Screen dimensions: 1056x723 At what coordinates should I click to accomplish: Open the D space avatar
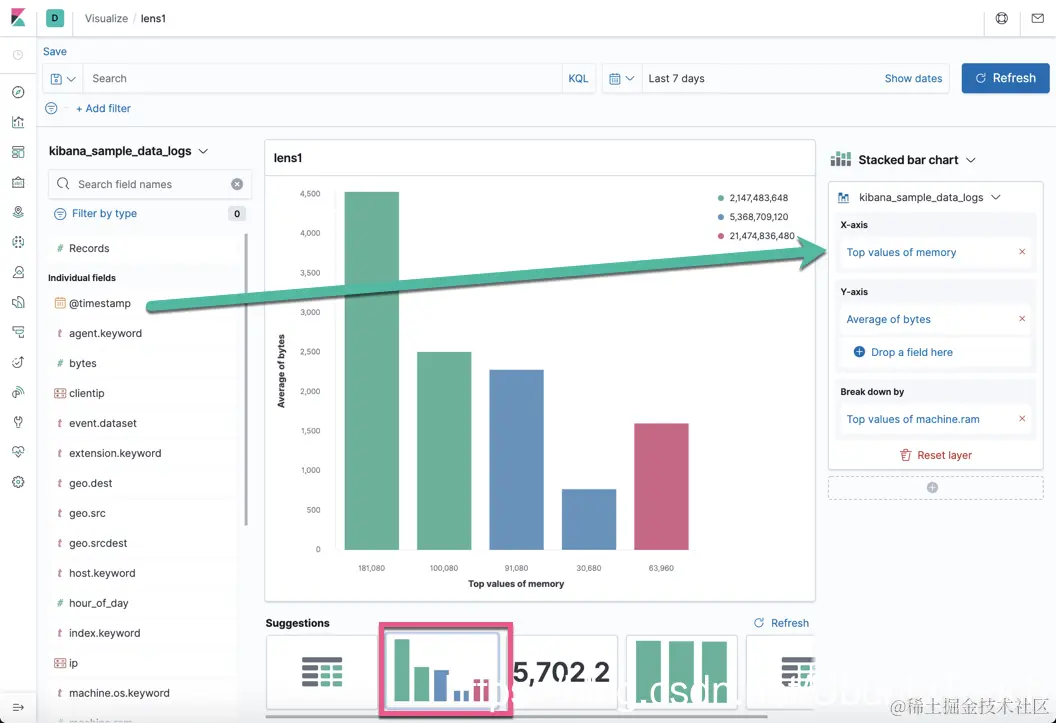[x=55, y=18]
